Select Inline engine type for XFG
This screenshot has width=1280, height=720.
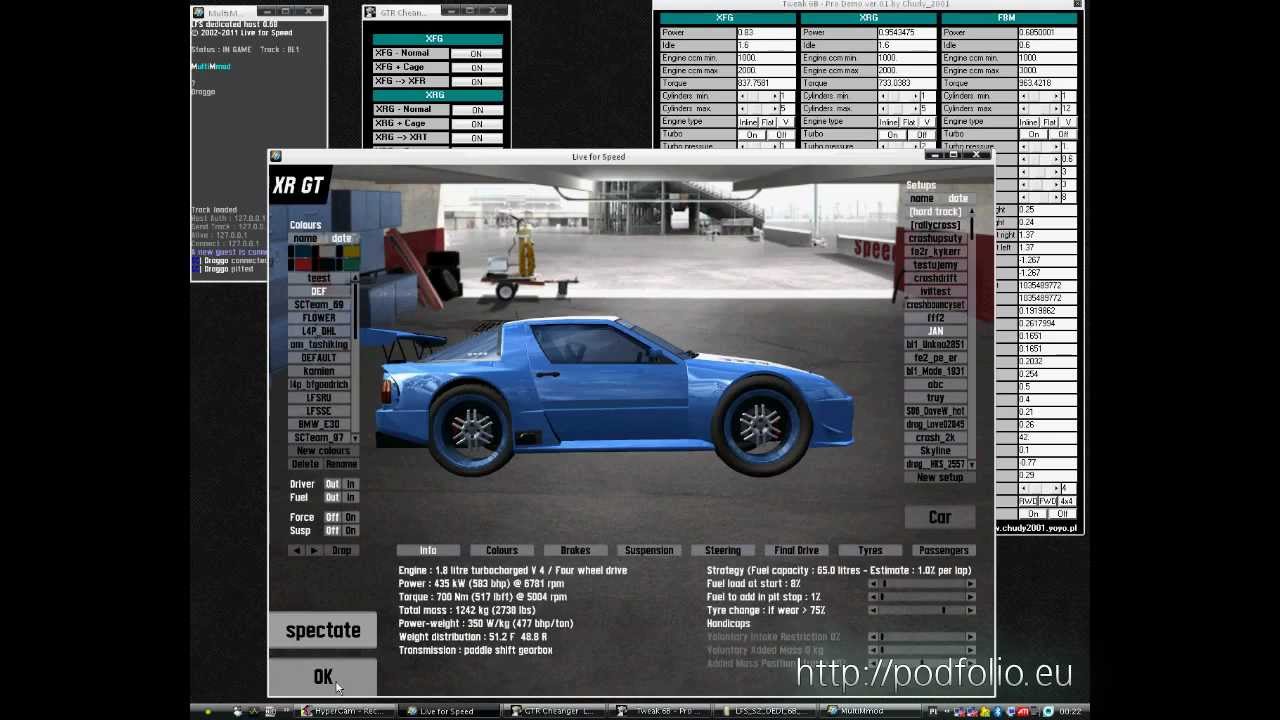[x=748, y=121]
